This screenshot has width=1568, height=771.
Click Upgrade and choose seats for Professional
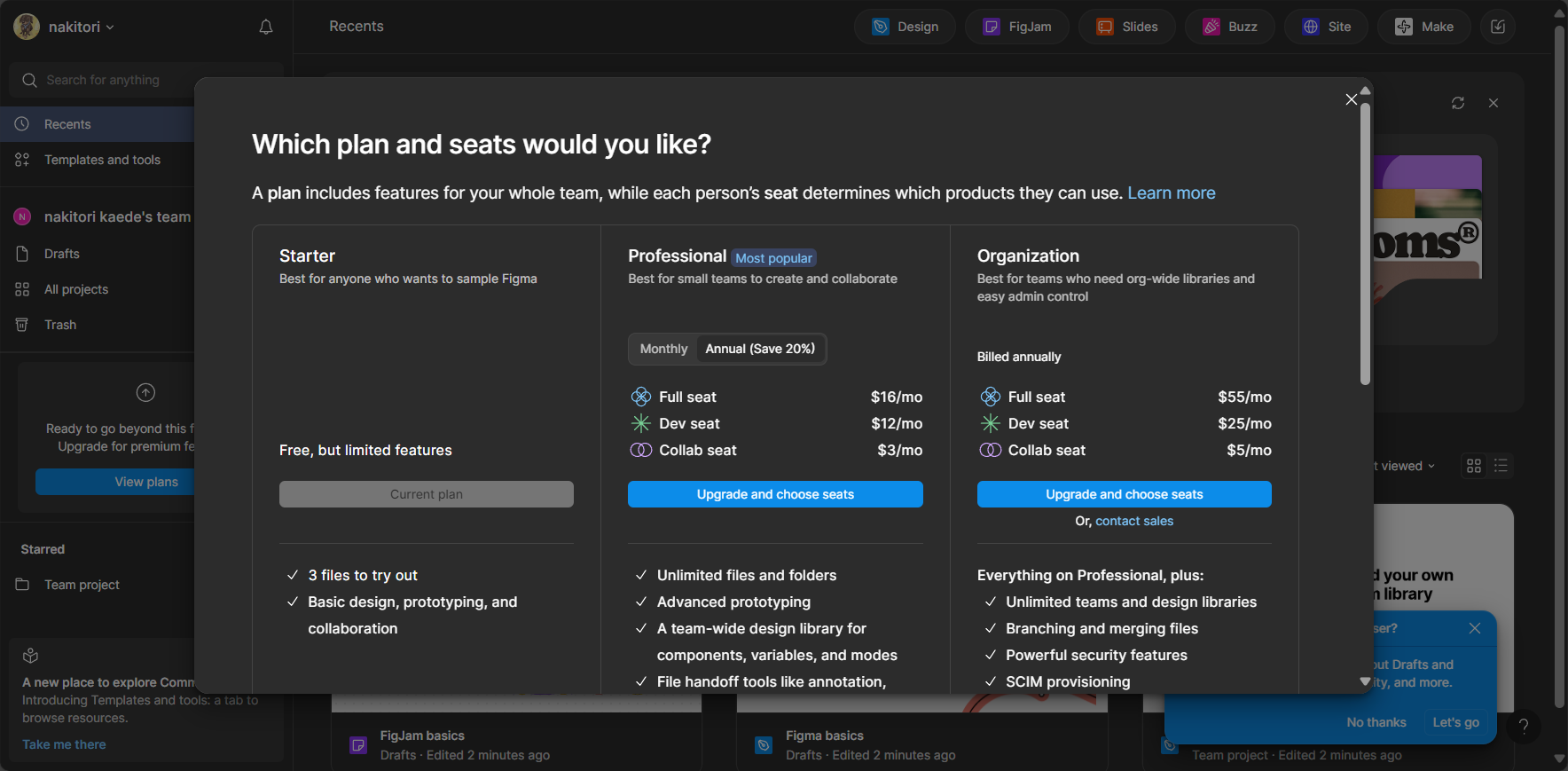[775, 494]
